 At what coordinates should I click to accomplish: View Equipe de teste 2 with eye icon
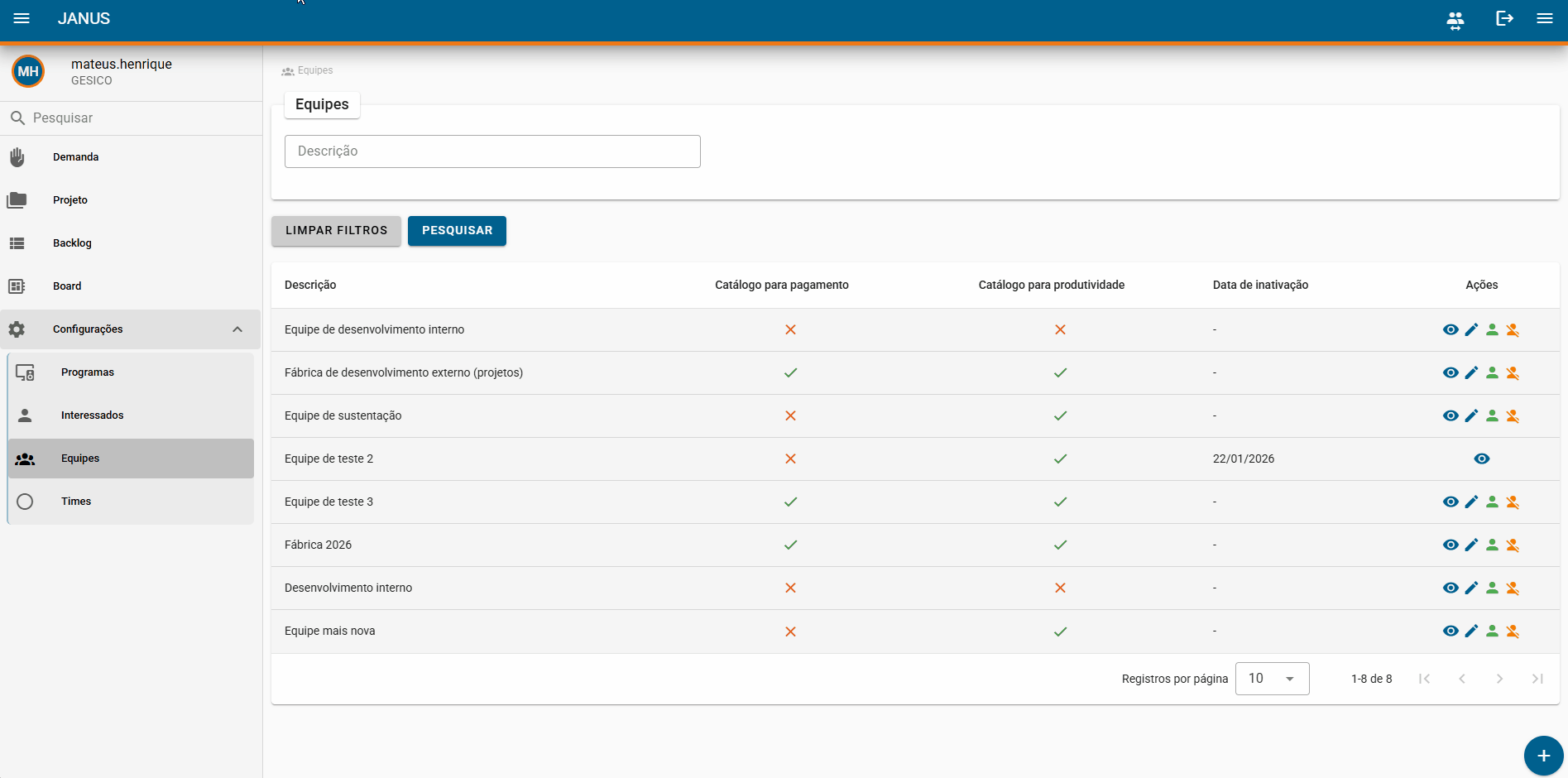(x=1482, y=459)
